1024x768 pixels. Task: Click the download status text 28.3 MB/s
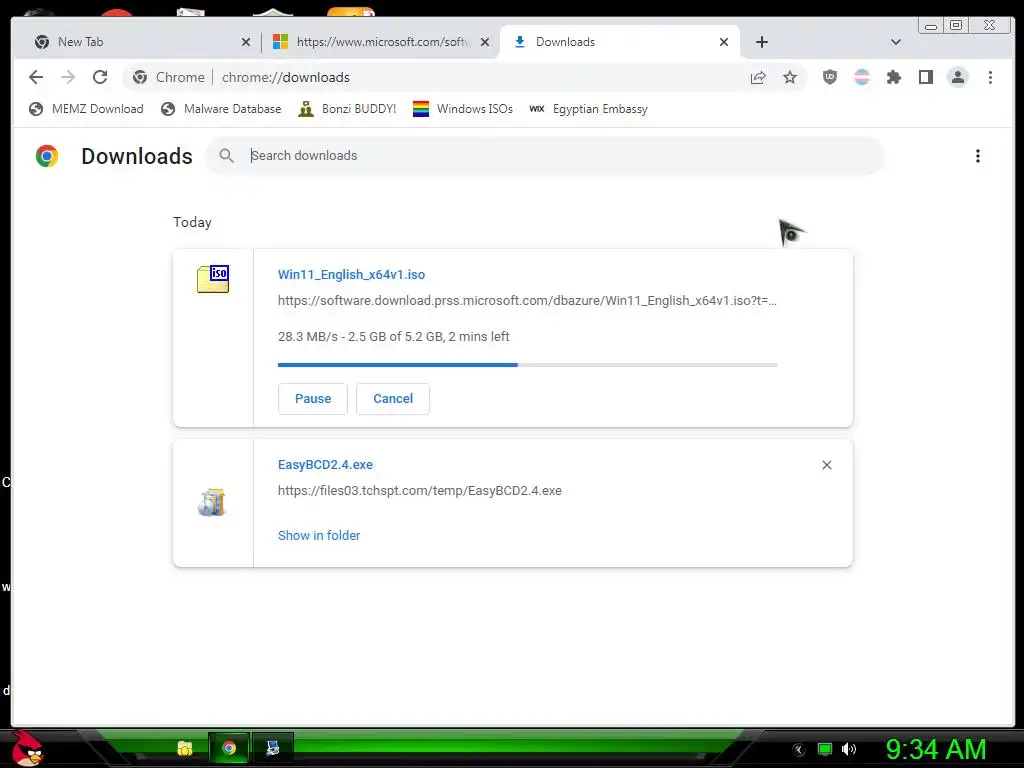tap(393, 336)
